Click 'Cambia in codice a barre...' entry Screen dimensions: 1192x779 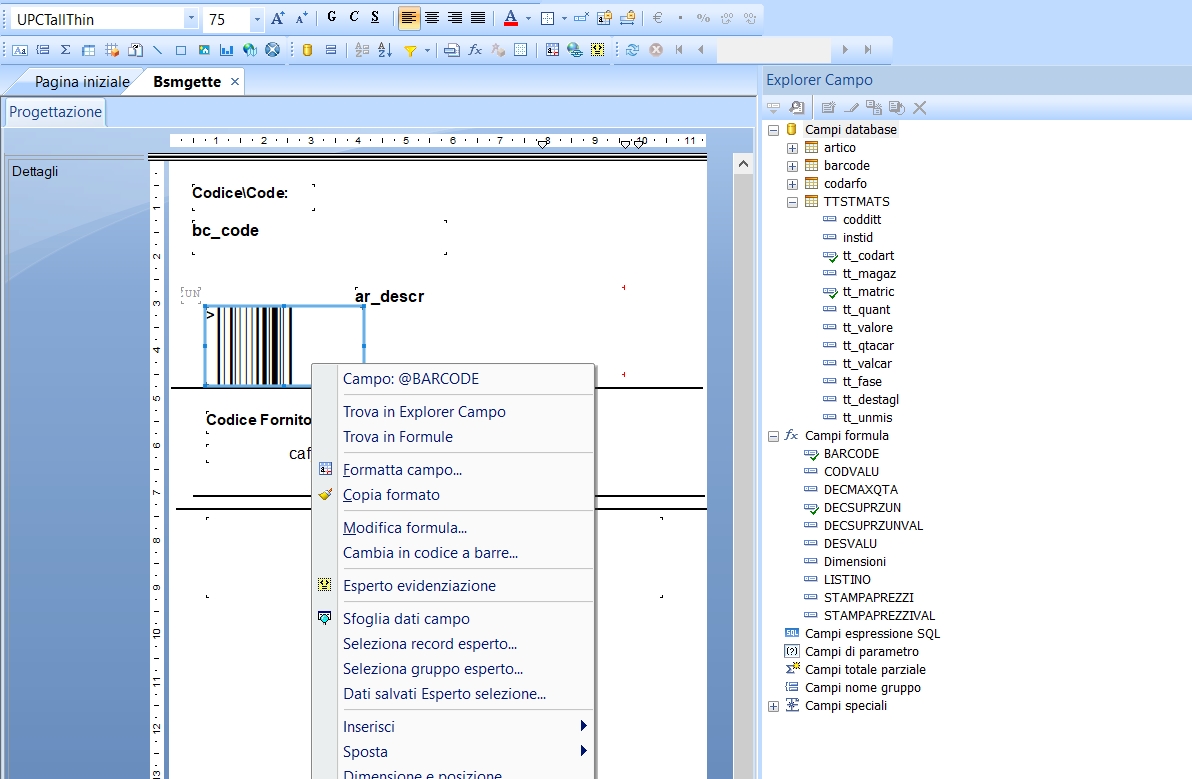click(x=430, y=553)
